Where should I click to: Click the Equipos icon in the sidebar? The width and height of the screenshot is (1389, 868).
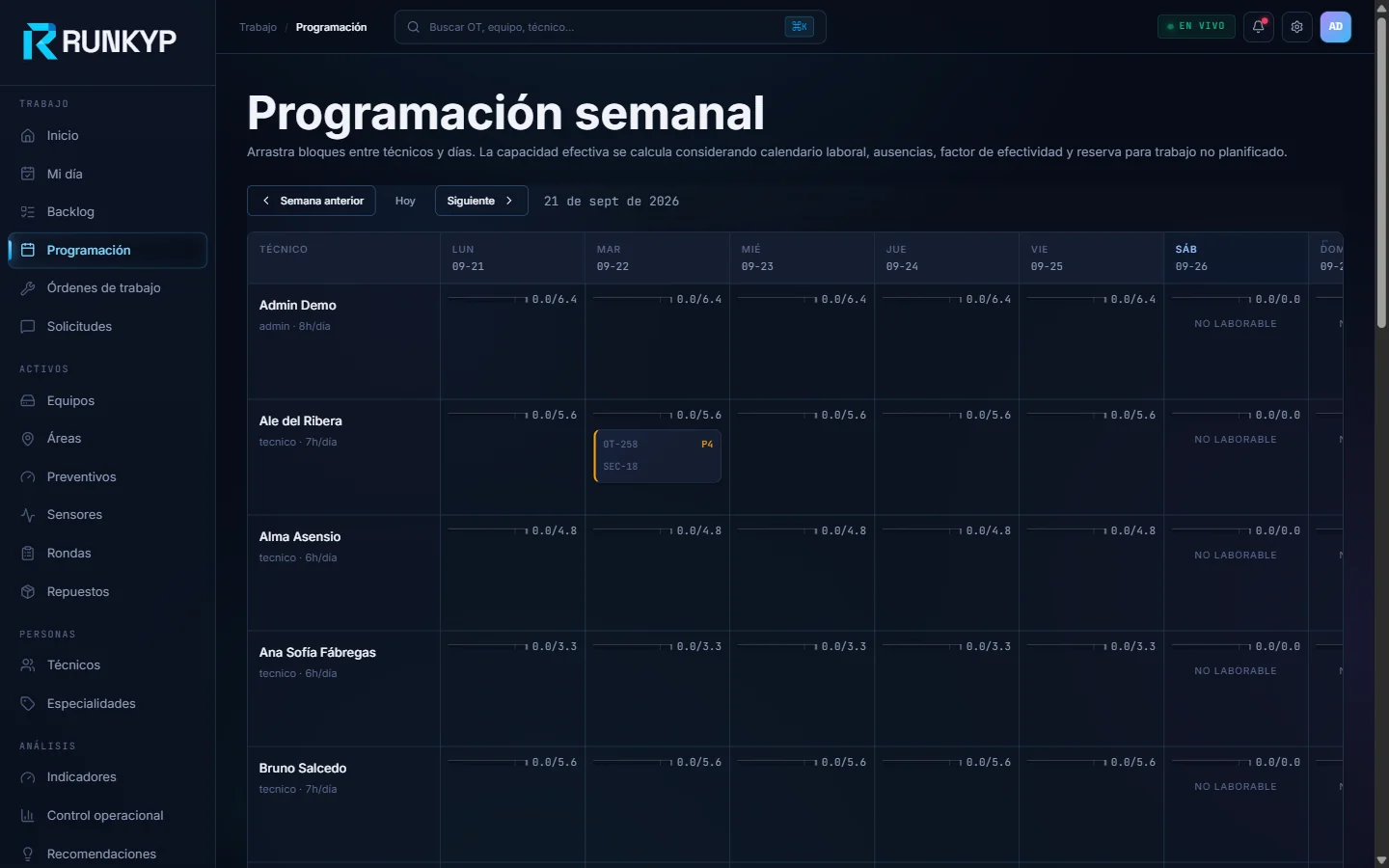(x=28, y=401)
